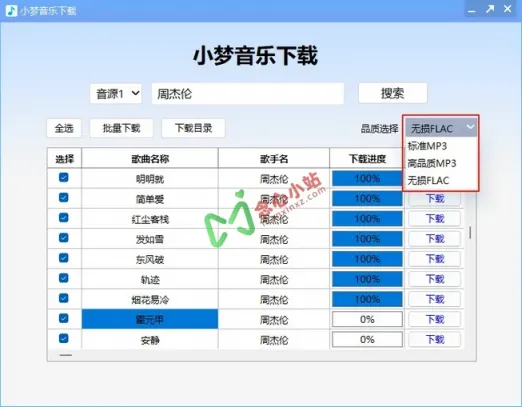The width and height of the screenshot is (522, 407).
Task: Download the song 安静
Action: click(435, 339)
